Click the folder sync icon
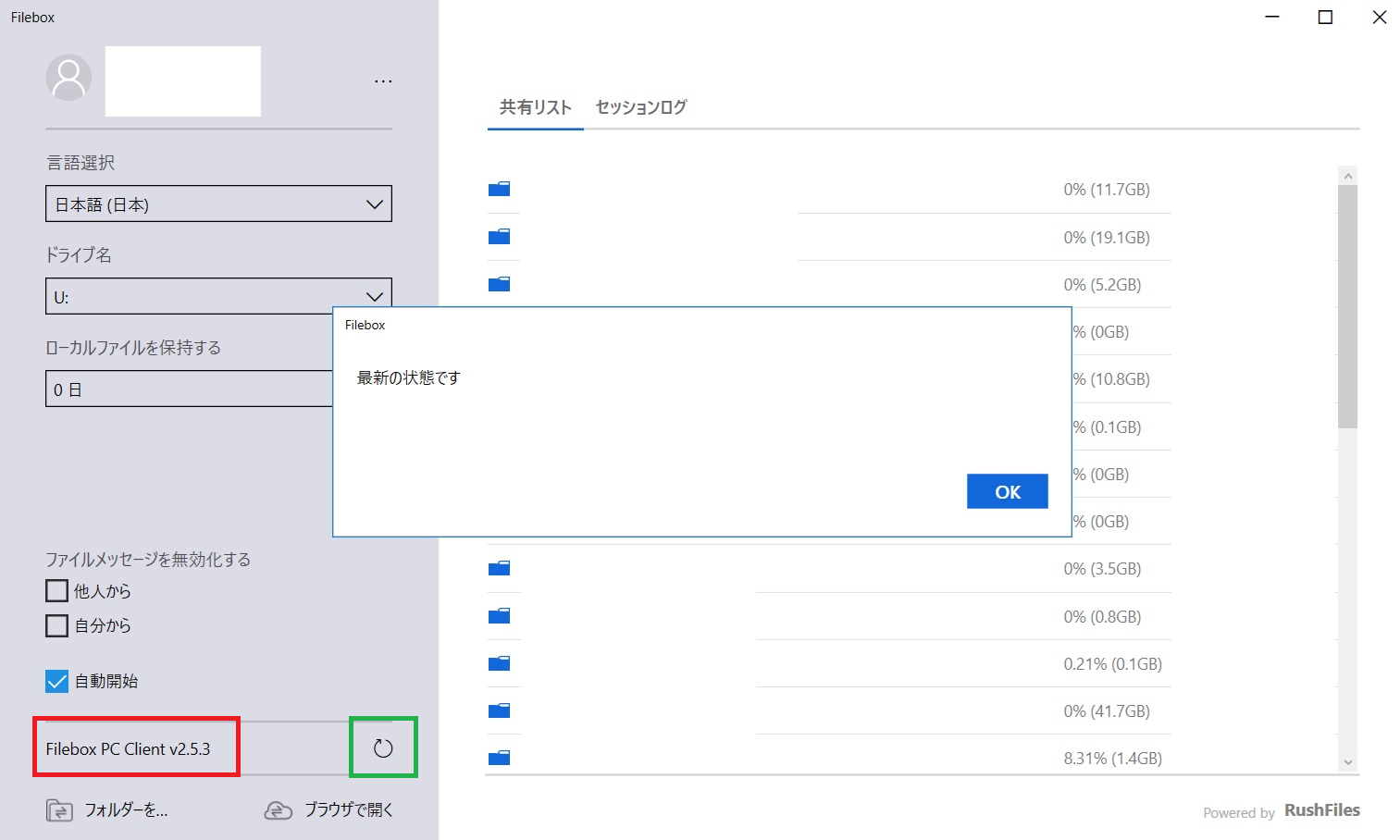This screenshot has height=840, width=1400. point(59,810)
